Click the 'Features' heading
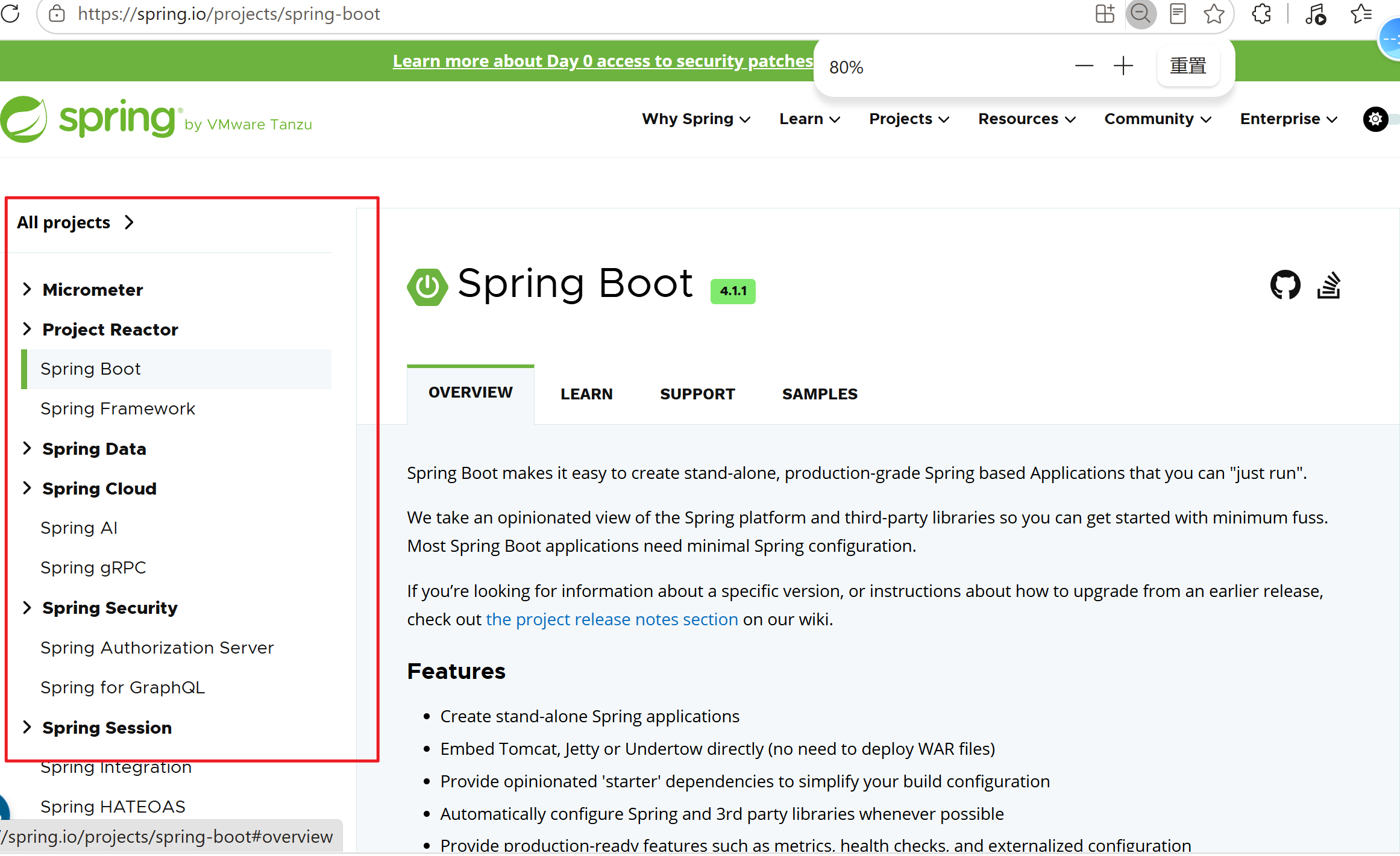Image resolution: width=1400 pixels, height=856 pixels. pos(456,671)
